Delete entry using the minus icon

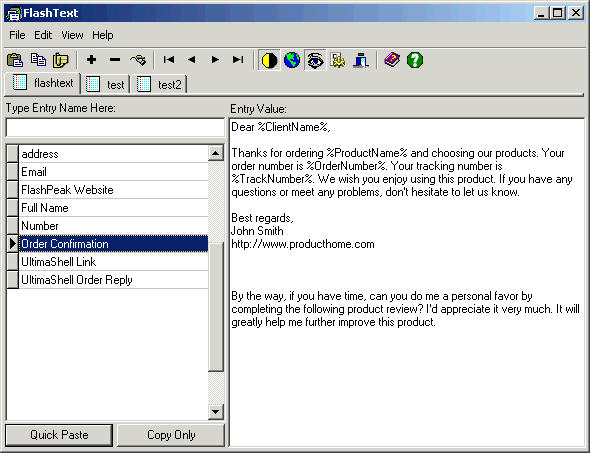(x=115, y=59)
